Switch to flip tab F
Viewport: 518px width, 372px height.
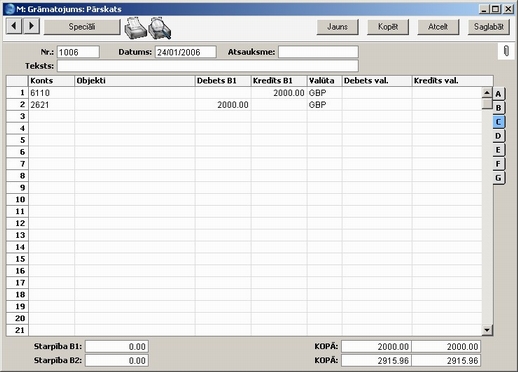(499, 164)
